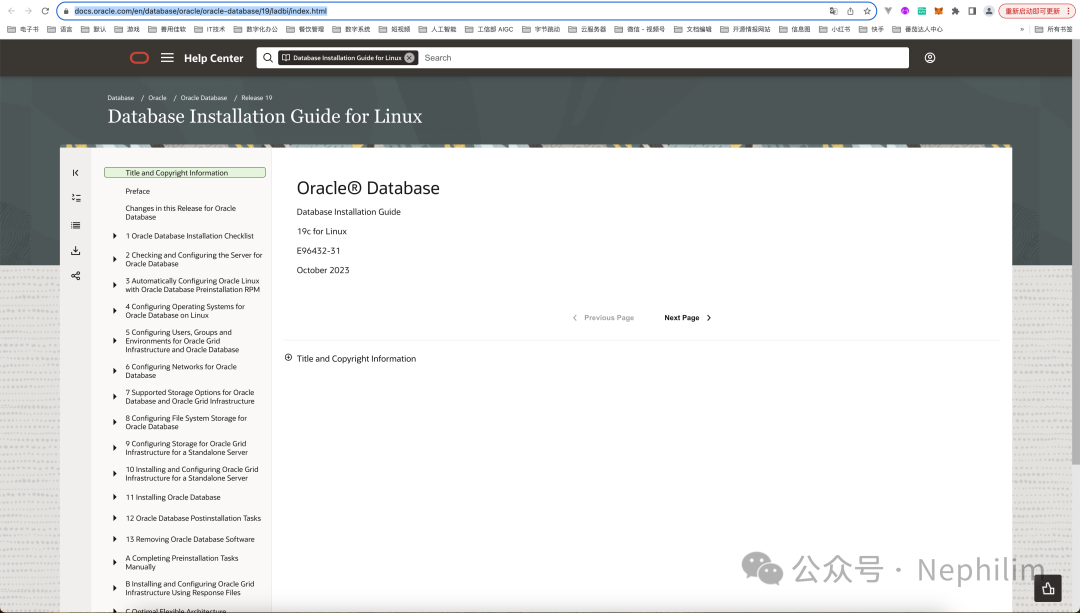Open Changes in this Release for Oracle Database

click(x=180, y=213)
